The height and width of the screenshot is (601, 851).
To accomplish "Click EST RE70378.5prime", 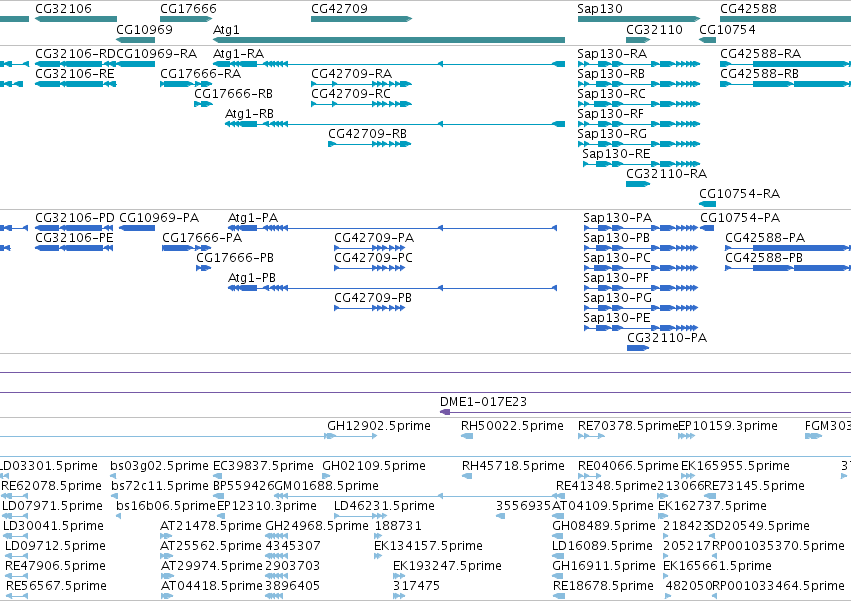I will pos(592,436).
